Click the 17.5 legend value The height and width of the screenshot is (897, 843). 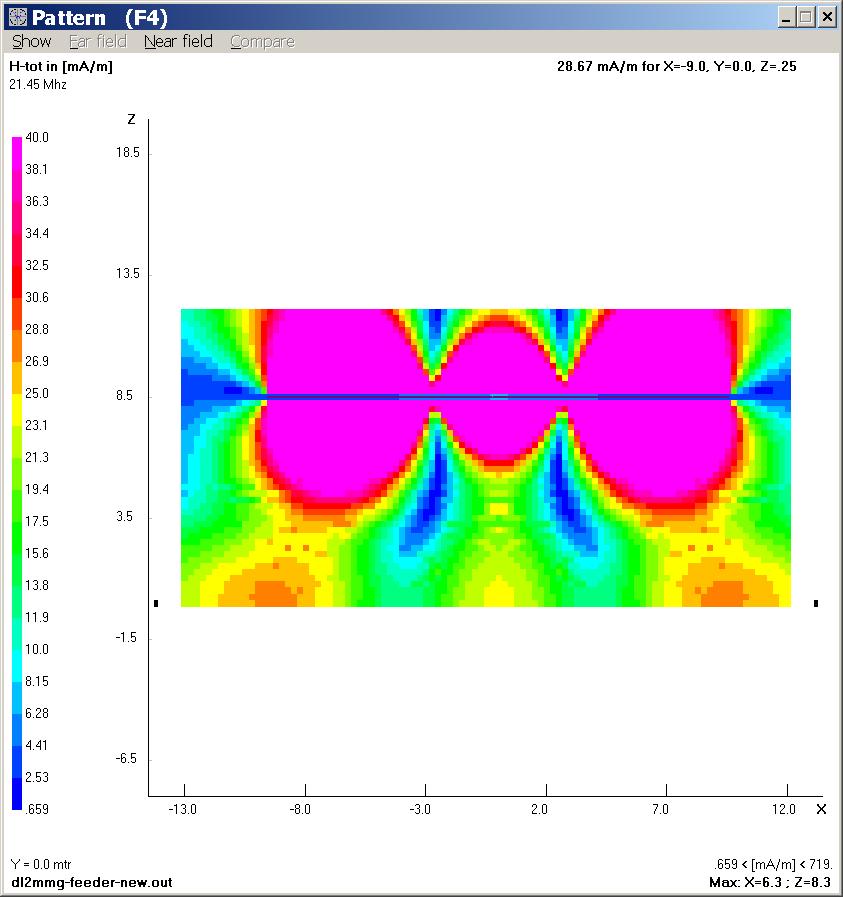37,521
